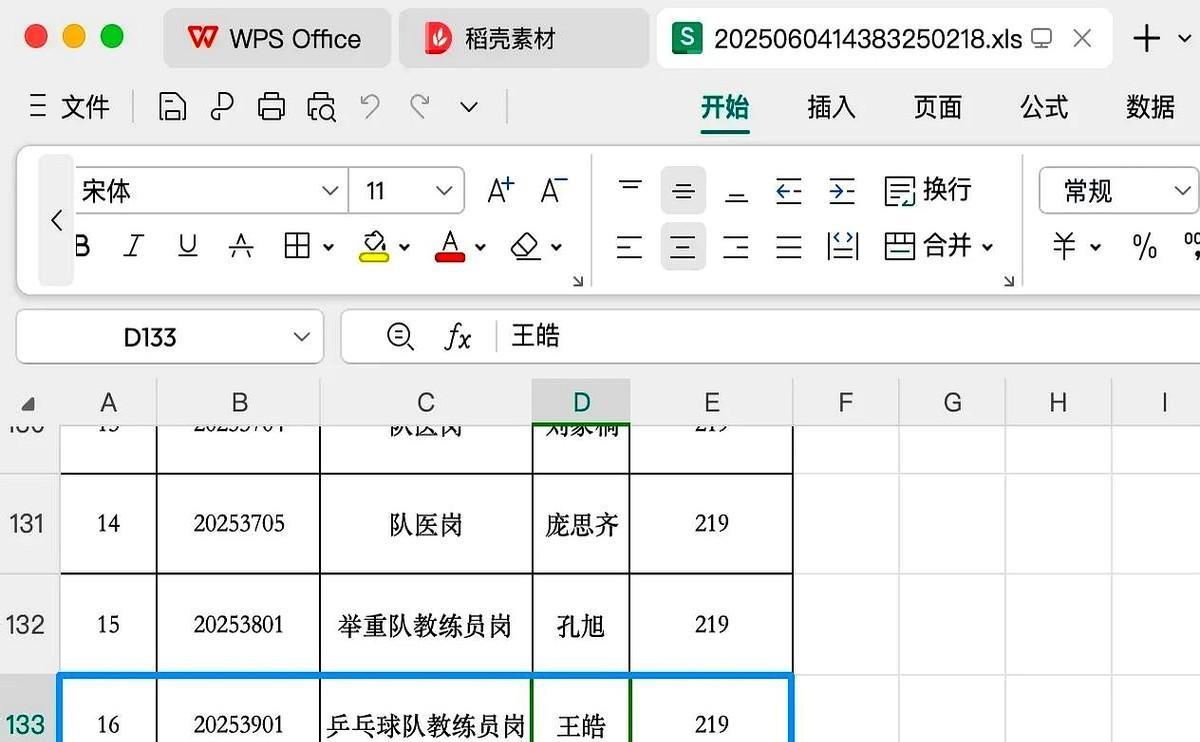Screen dimensions: 1200x742
Task: Switch to the 公式 ribbon tab
Action: point(1044,107)
